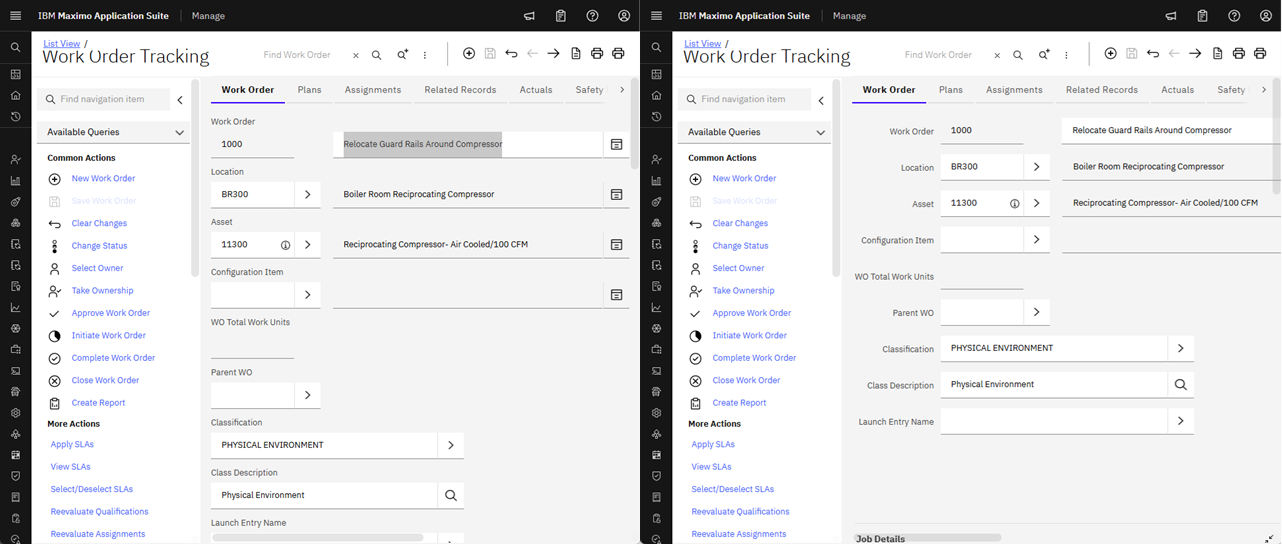Click the search icon in the left screenshot's dark sidebar
Screen dimensions: 1282x546
tap(15, 47)
